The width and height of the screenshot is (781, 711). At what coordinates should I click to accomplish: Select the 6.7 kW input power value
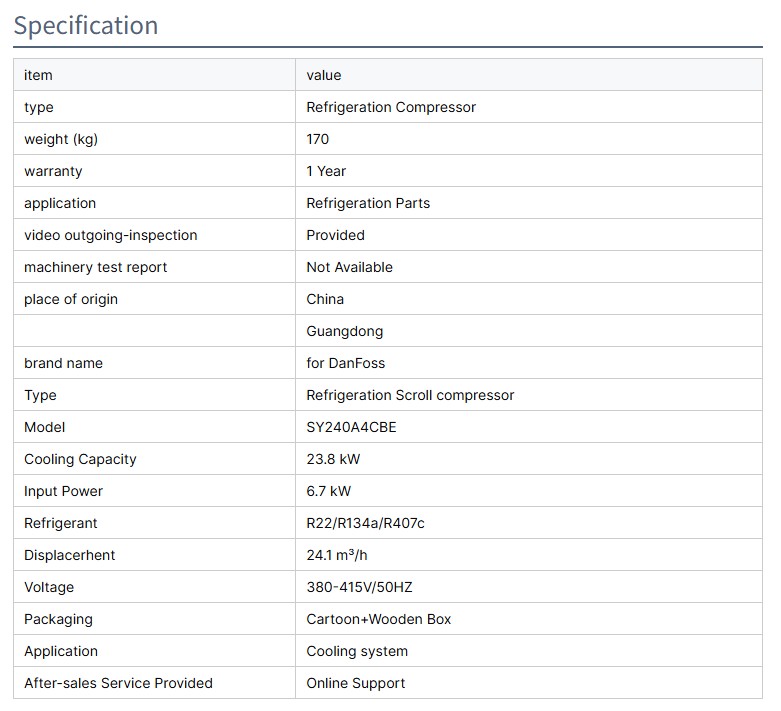coord(328,491)
